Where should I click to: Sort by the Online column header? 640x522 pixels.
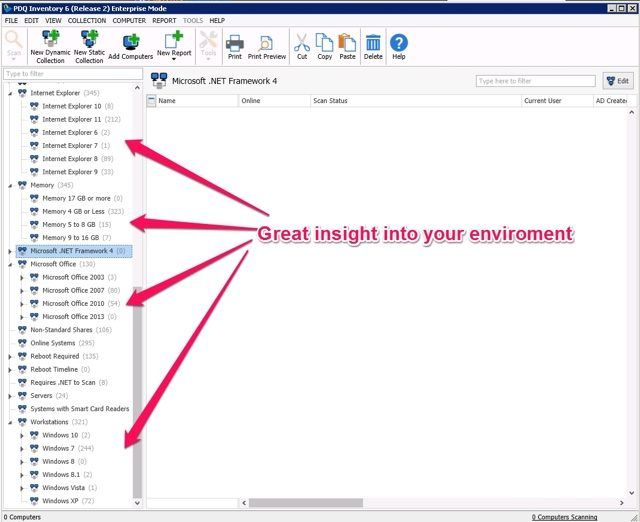click(274, 101)
